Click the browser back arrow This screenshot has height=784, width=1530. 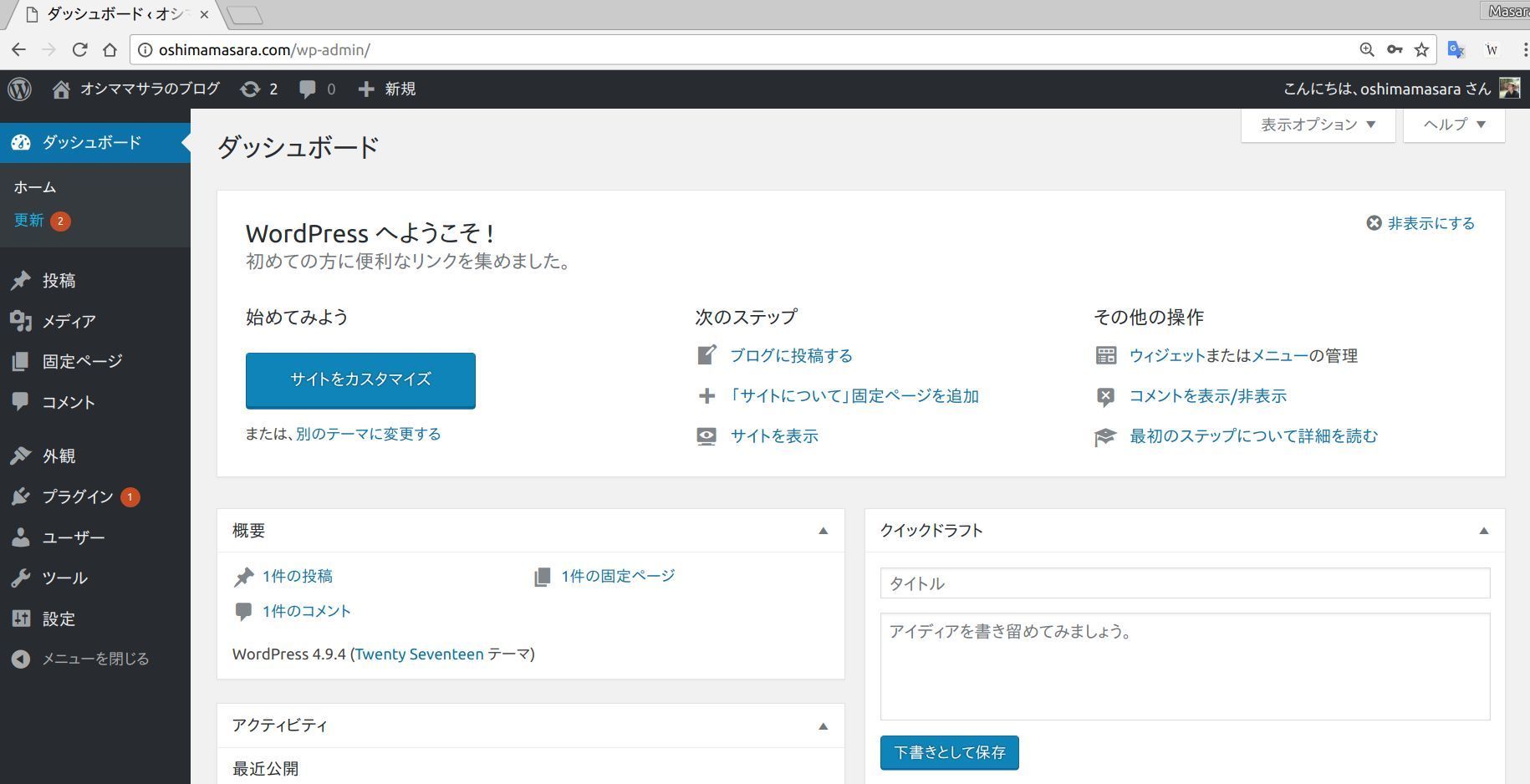(18, 50)
